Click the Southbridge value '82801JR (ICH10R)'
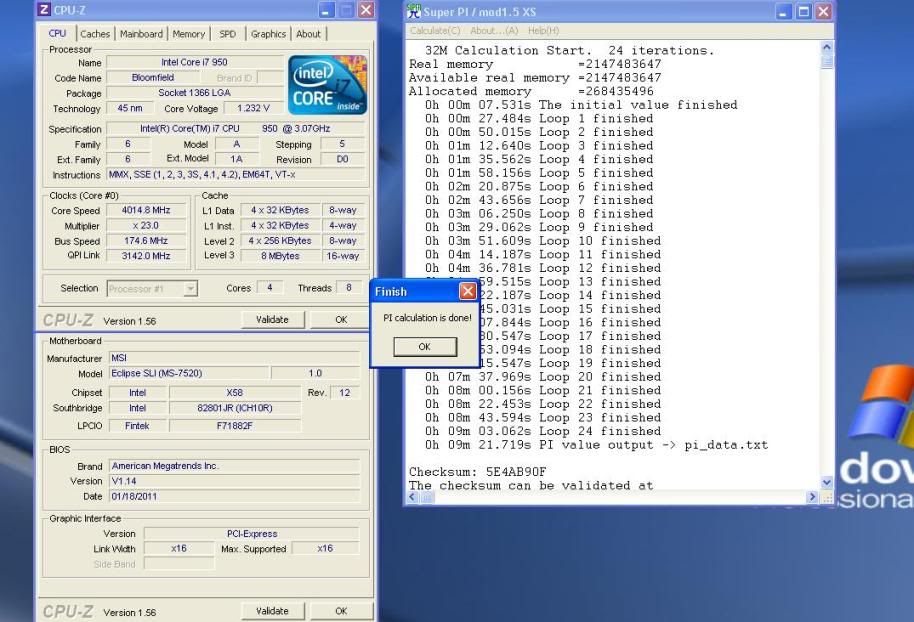914x622 pixels. [234, 407]
